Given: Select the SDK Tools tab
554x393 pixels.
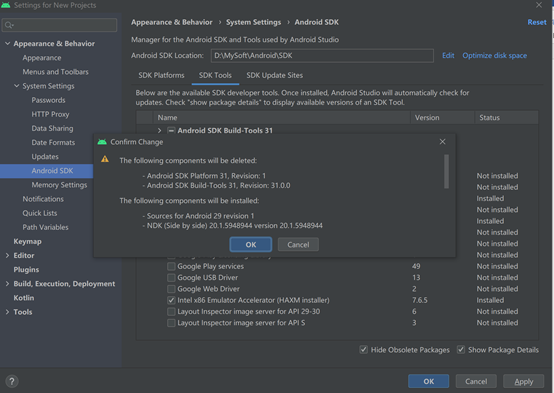Looking at the screenshot, I should point(215,75).
